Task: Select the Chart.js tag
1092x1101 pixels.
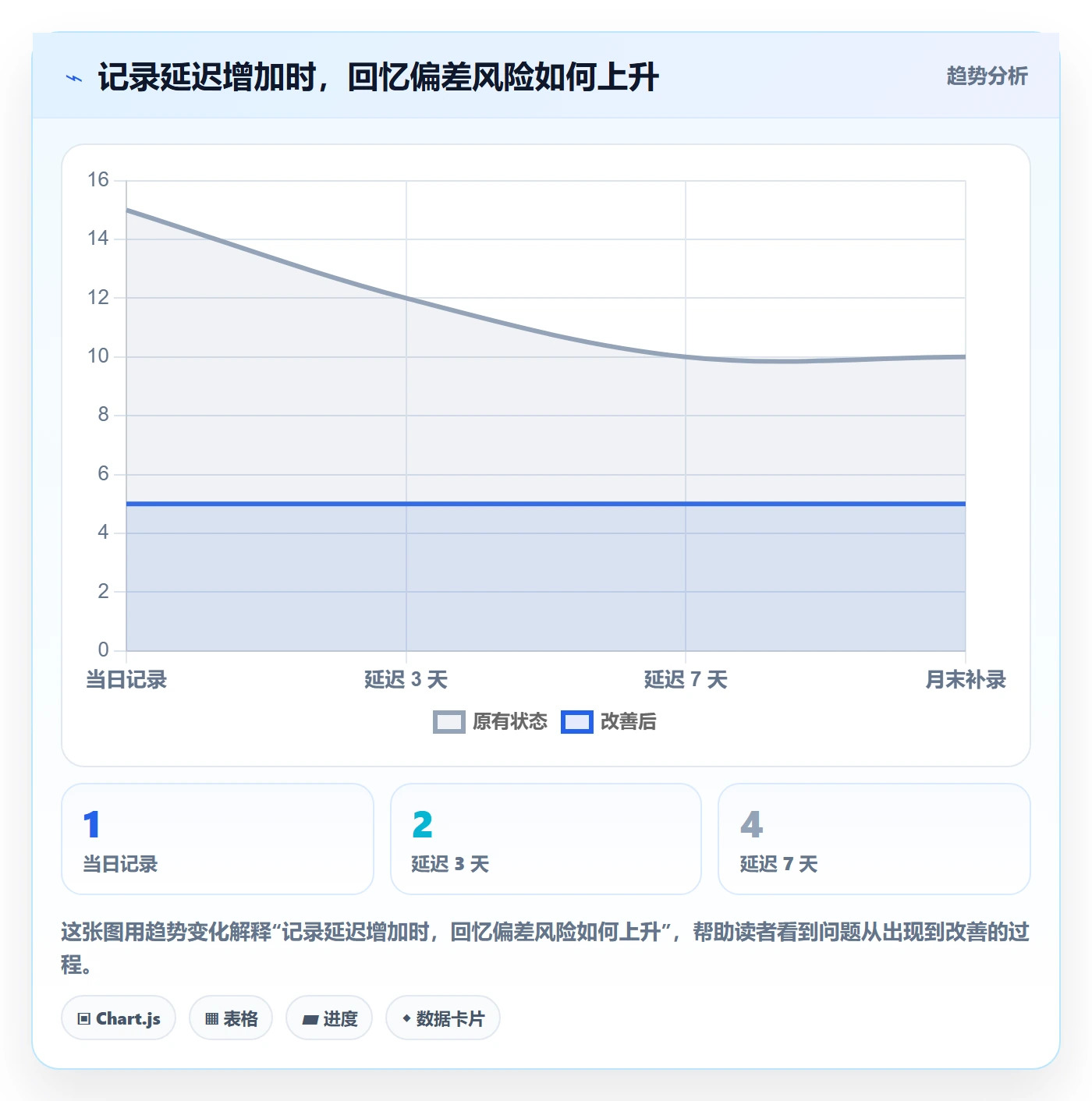Action: [119, 1018]
